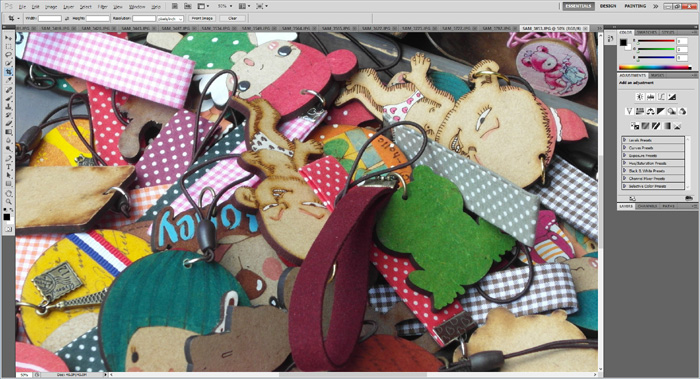This screenshot has height=379, width=700.
Task: Open the Image menu
Action: click(51, 7)
